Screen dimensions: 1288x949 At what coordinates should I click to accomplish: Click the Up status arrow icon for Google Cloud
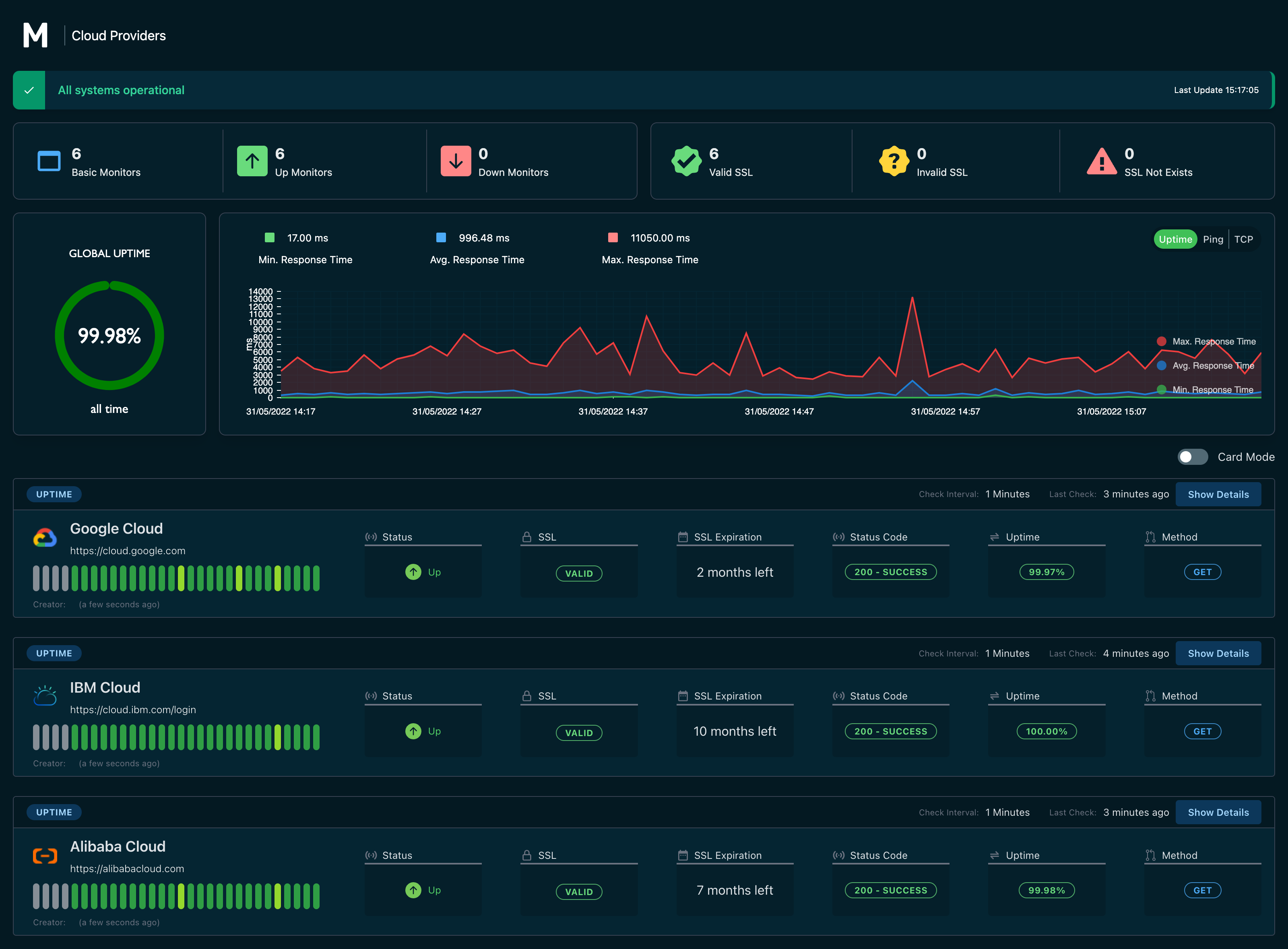click(x=413, y=572)
